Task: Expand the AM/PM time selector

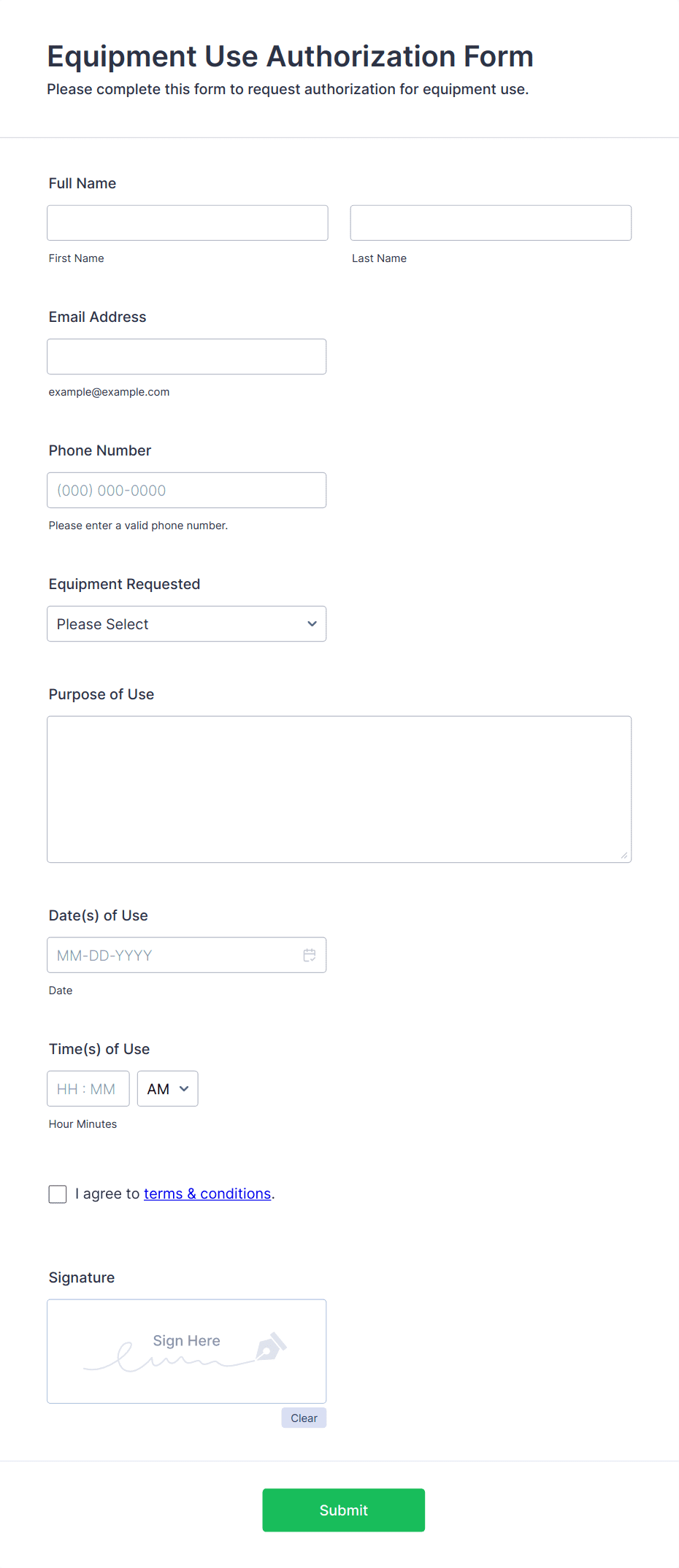Action: pyautogui.click(x=167, y=1088)
